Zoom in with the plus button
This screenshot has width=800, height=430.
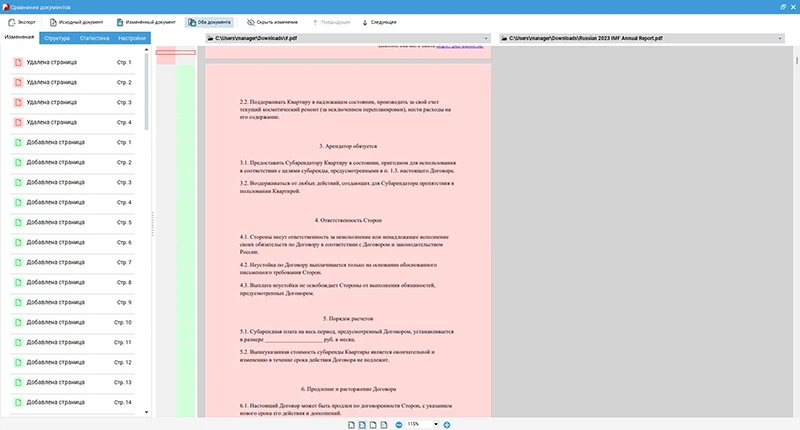click(x=447, y=425)
